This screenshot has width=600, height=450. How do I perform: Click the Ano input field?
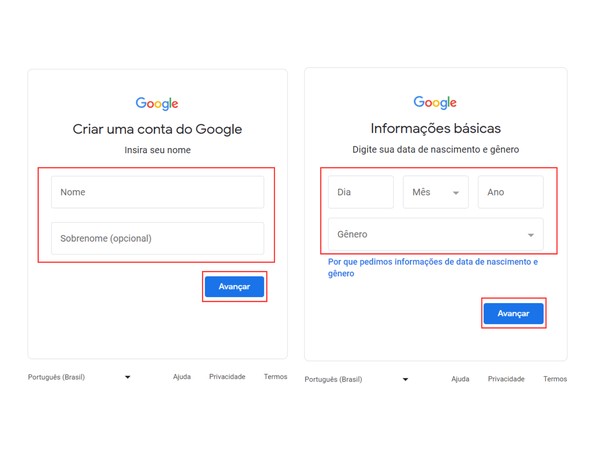[510, 192]
